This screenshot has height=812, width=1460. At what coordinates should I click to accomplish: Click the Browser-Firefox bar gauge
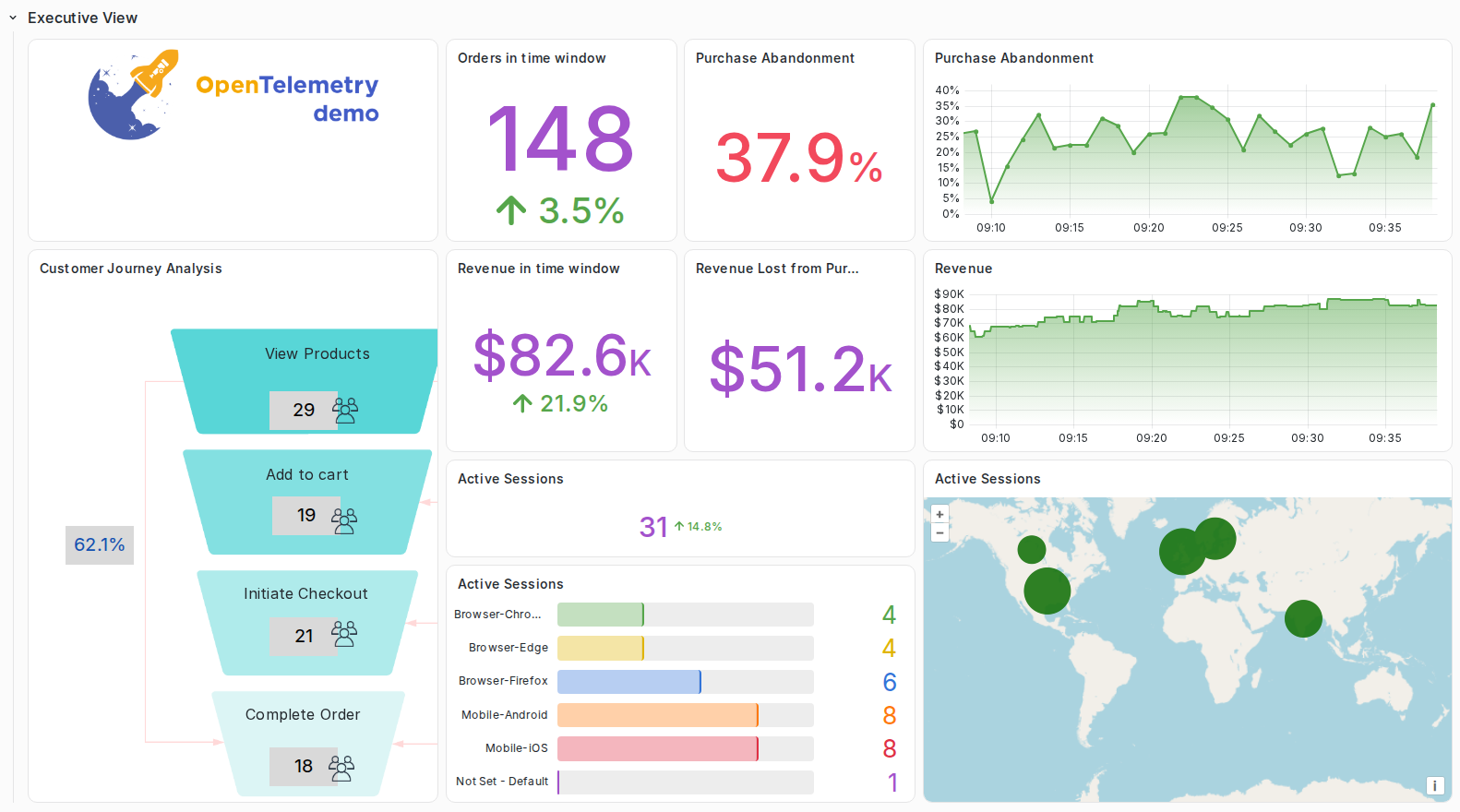click(686, 682)
